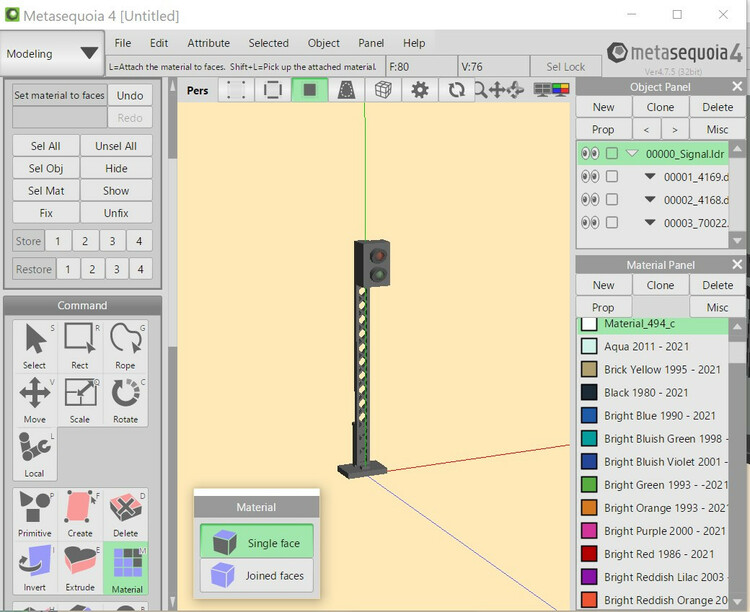
Task: Open the Edit menu
Action: click(159, 43)
